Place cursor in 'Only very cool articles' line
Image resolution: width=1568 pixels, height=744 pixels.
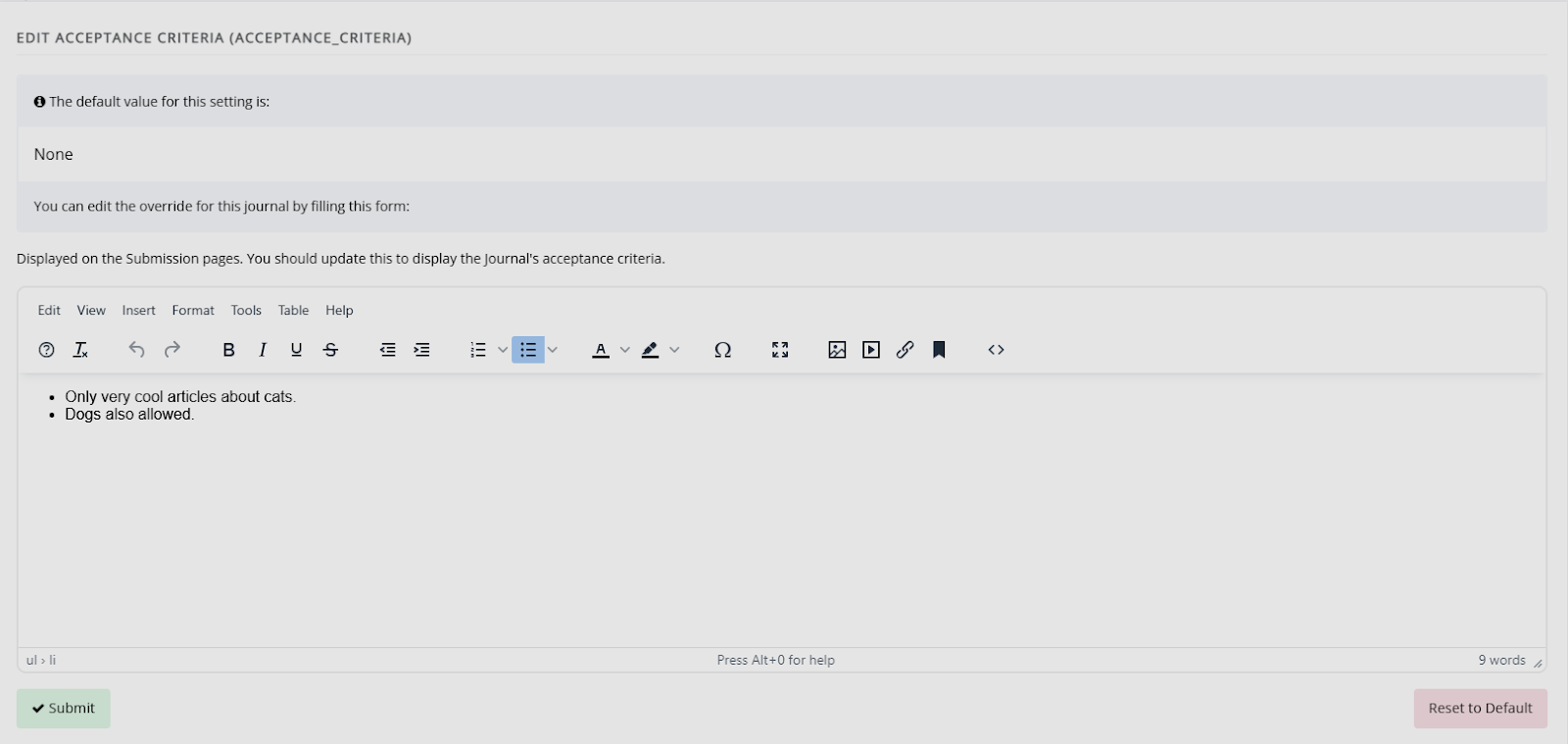[x=180, y=397]
